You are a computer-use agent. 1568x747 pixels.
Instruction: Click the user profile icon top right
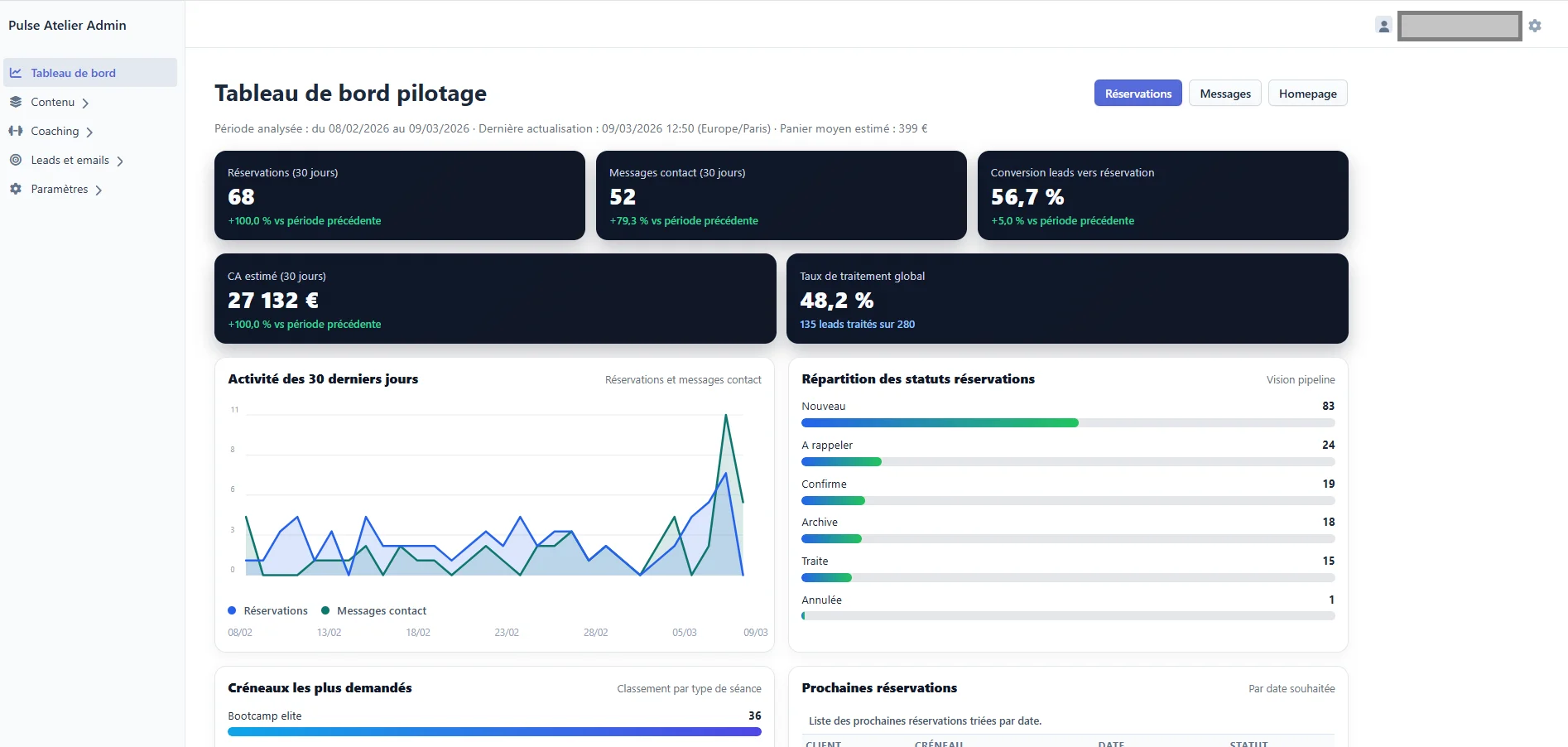tap(1383, 25)
